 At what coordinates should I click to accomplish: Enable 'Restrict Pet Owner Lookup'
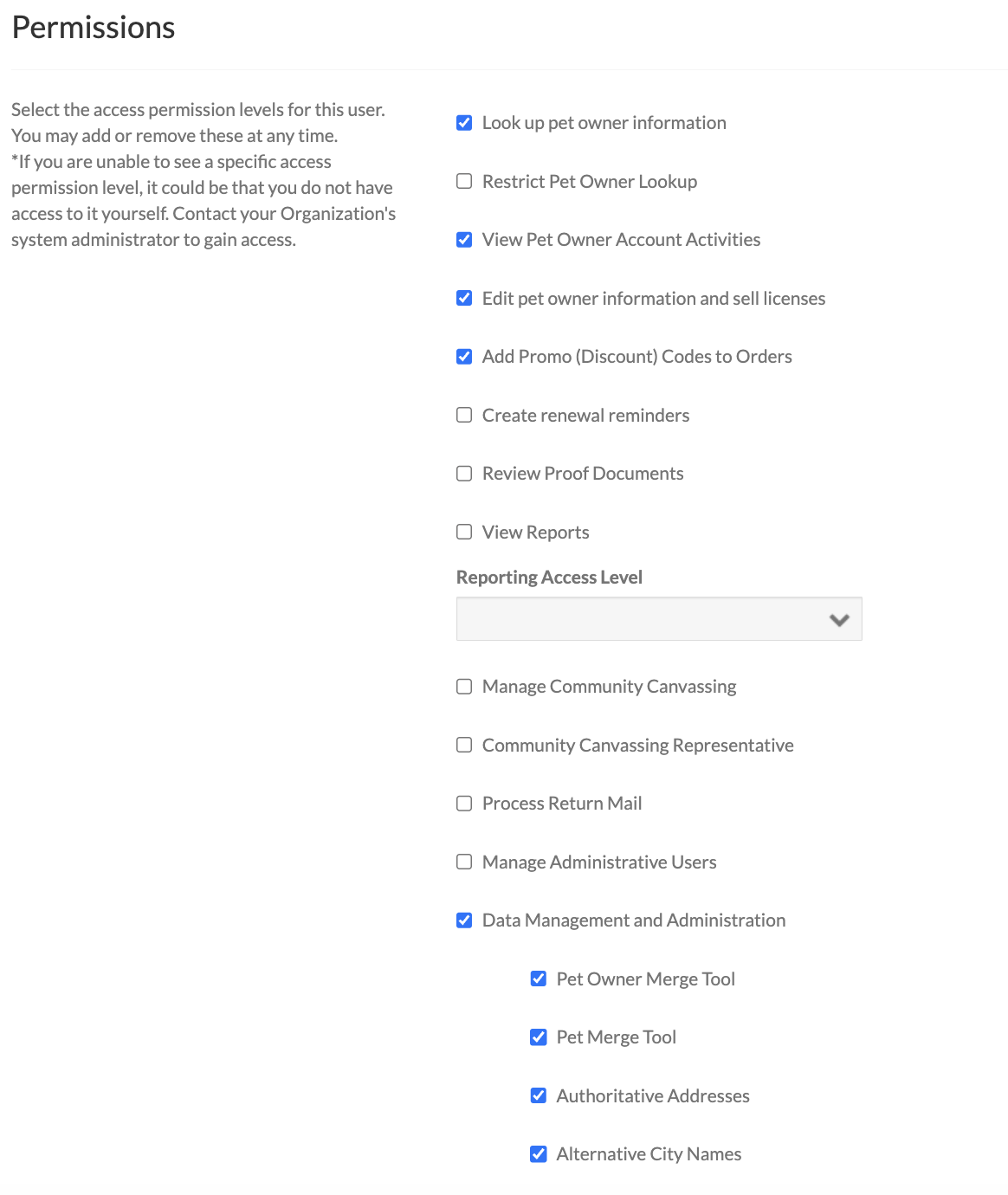(x=463, y=181)
